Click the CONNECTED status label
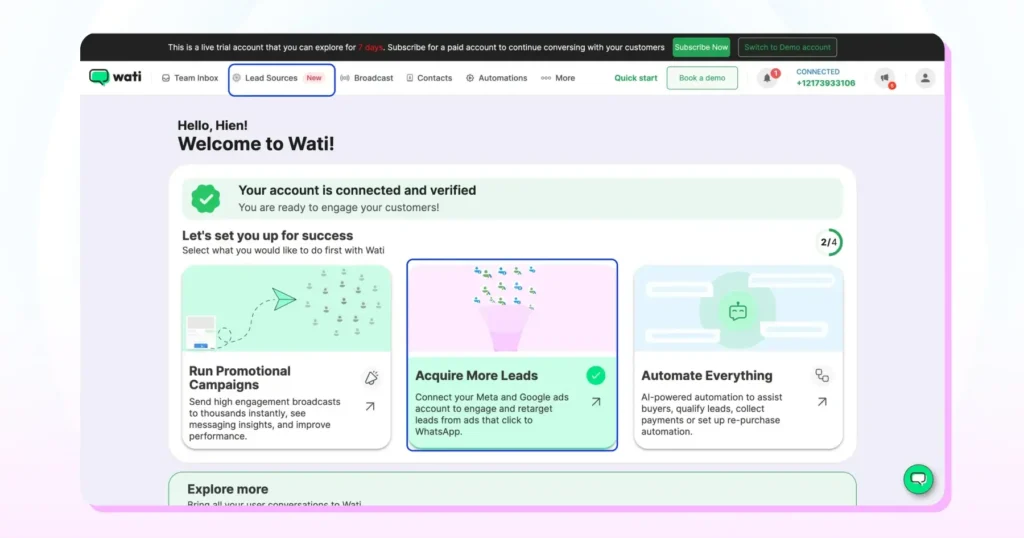The height and width of the screenshot is (538, 1024). coord(818,72)
